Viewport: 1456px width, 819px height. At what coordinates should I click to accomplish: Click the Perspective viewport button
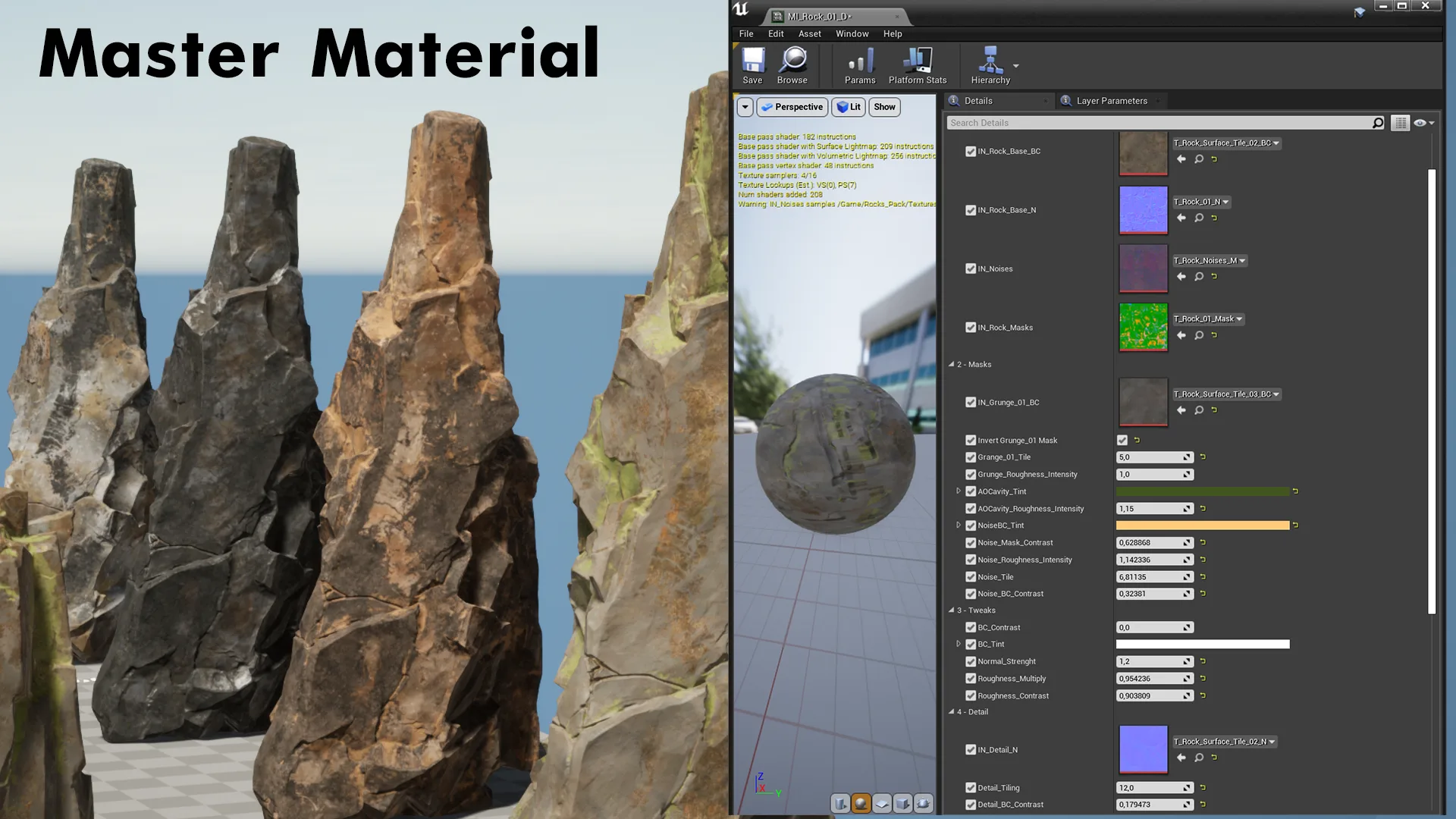coord(792,107)
